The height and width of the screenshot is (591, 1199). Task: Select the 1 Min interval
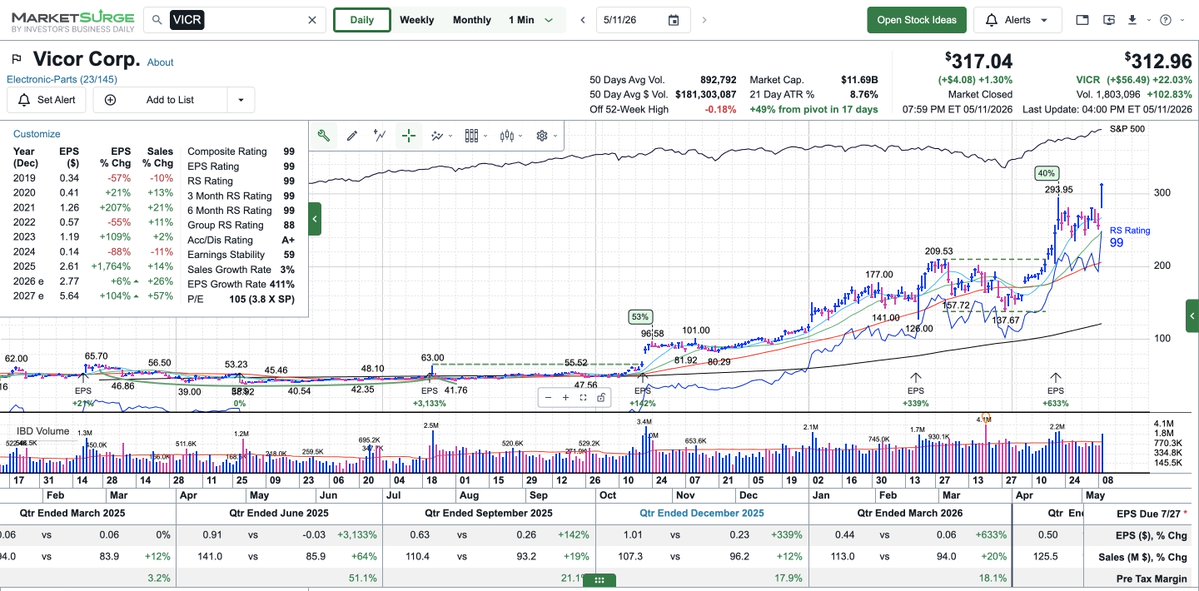[522, 20]
